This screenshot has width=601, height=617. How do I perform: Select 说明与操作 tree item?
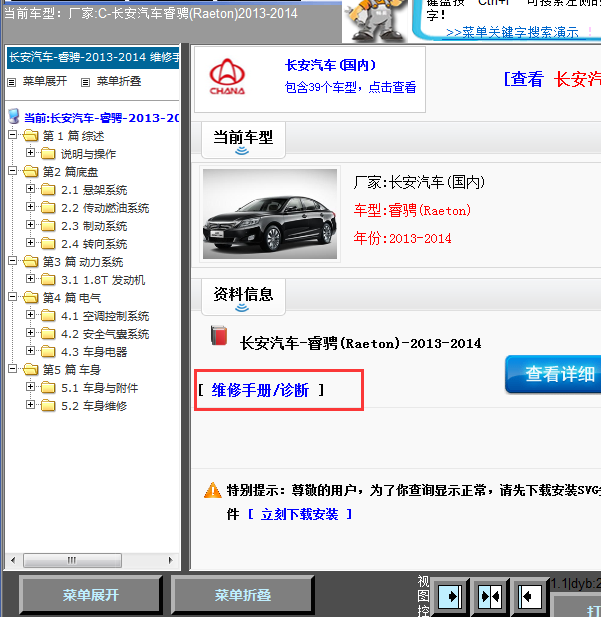[x=89, y=154]
